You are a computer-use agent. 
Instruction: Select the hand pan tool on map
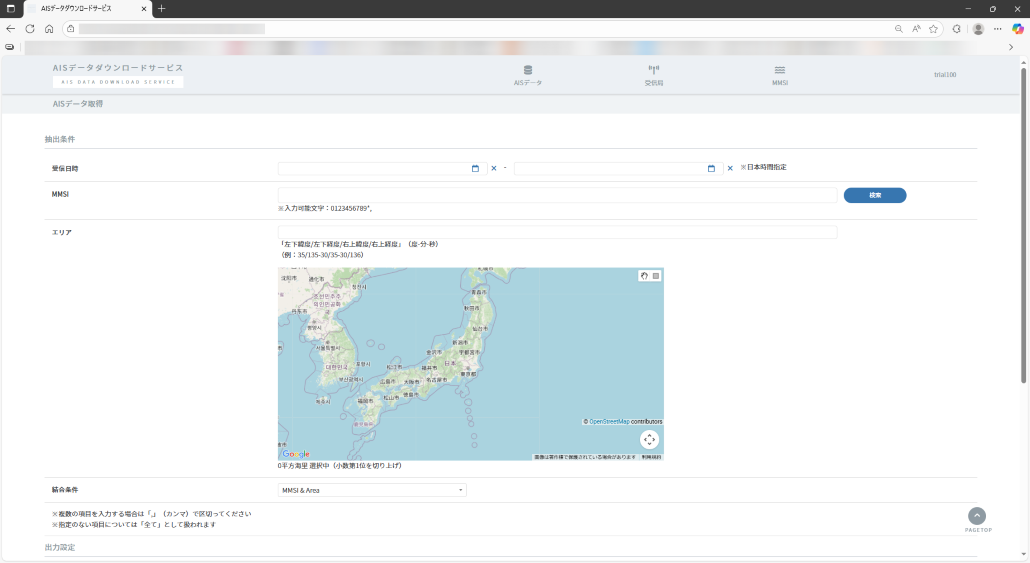pos(645,276)
